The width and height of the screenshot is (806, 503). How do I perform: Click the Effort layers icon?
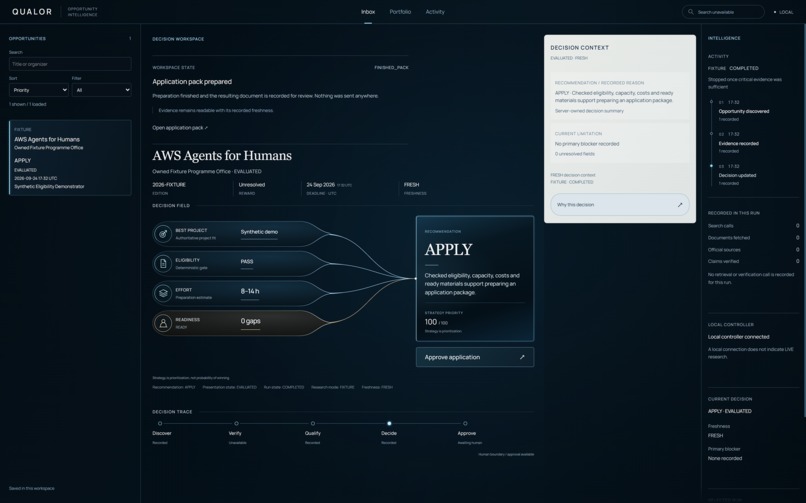[163, 293]
